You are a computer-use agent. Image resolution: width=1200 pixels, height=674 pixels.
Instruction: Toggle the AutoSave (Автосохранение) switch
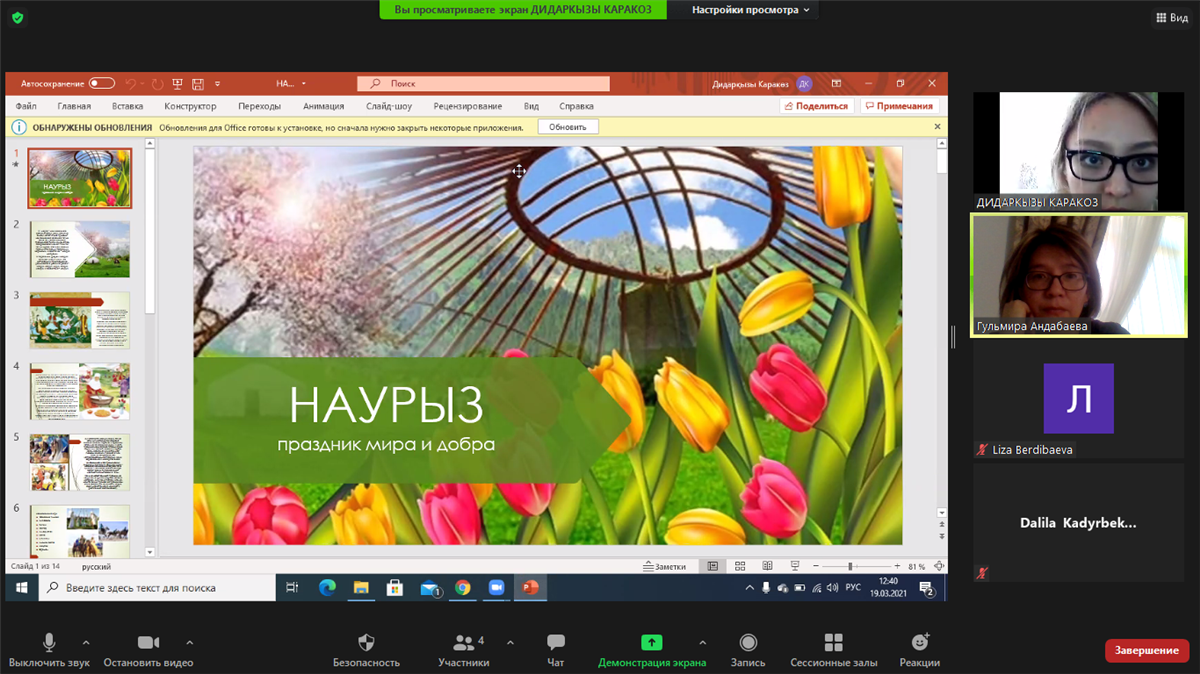[102, 84]
